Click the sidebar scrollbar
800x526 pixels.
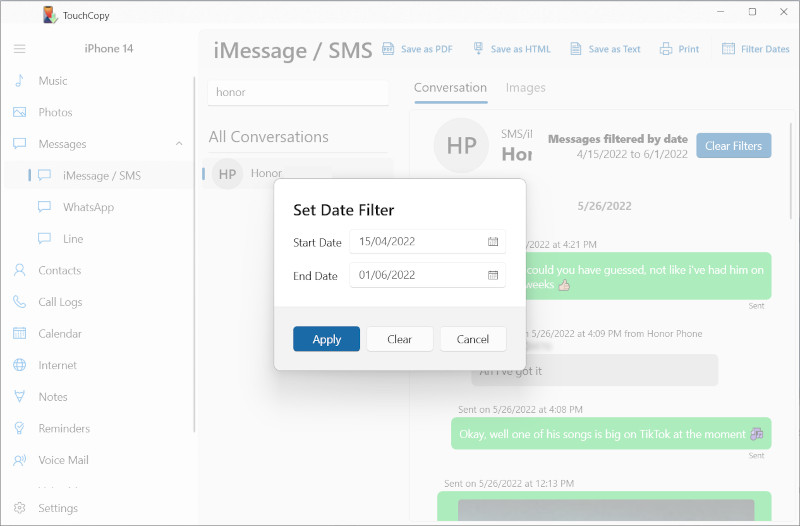[194, 255]
